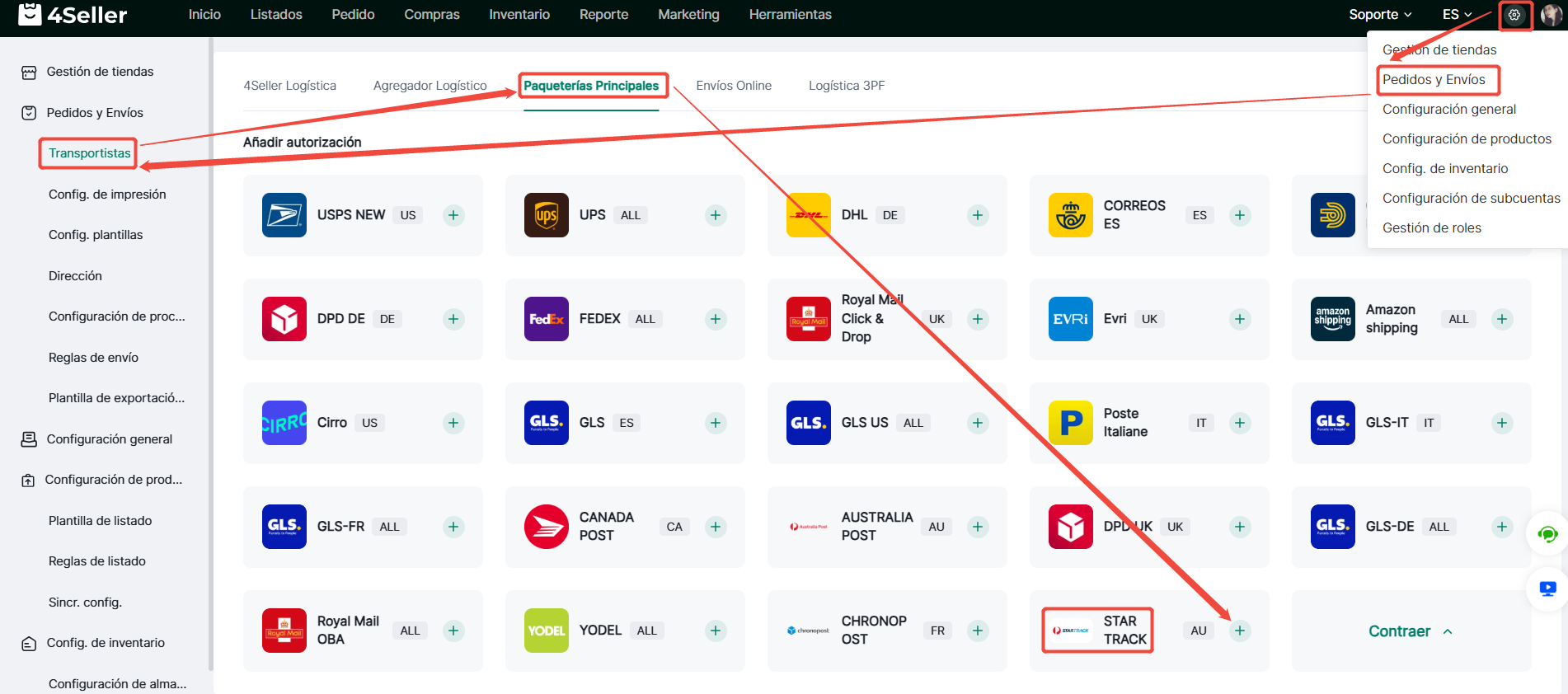Switch to Envíos Online tab
Viewport: 1568px width, 694px height.
tap(734, 86)
